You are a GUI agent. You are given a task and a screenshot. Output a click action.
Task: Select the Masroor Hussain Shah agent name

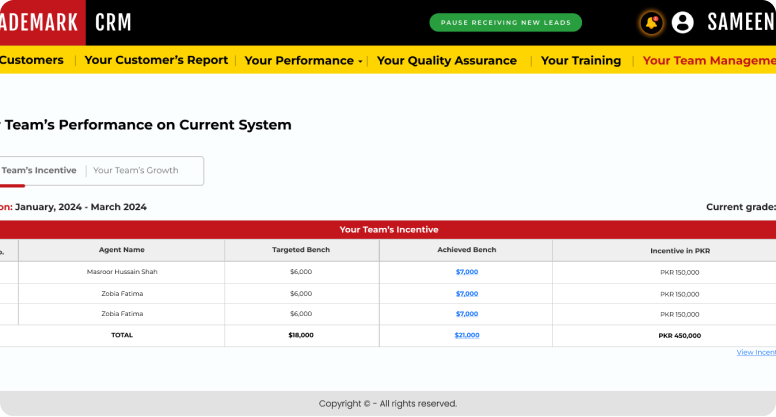click(122, 272)
